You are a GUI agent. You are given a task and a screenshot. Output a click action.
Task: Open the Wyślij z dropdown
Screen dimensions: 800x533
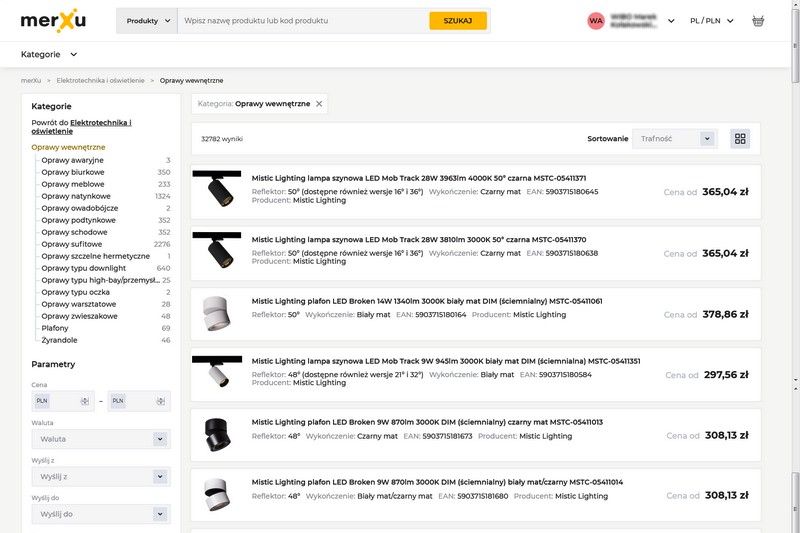point(101,476)
